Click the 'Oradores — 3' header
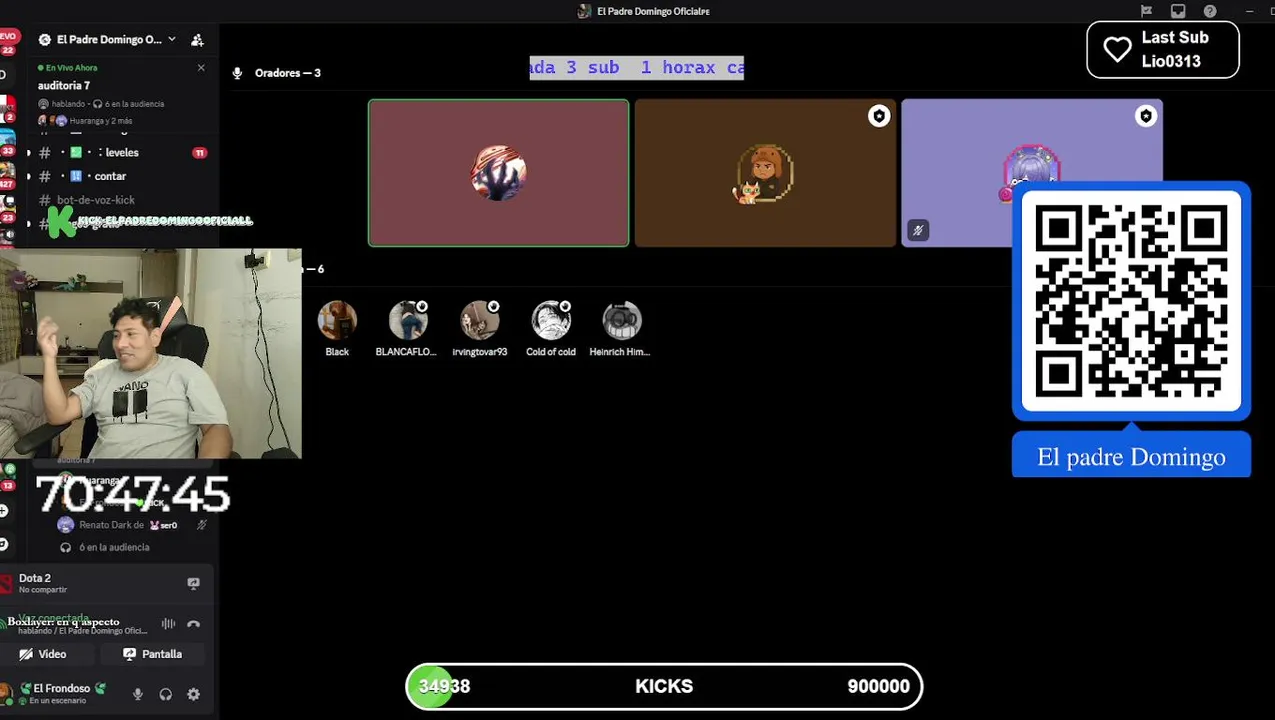 [287, 73]
